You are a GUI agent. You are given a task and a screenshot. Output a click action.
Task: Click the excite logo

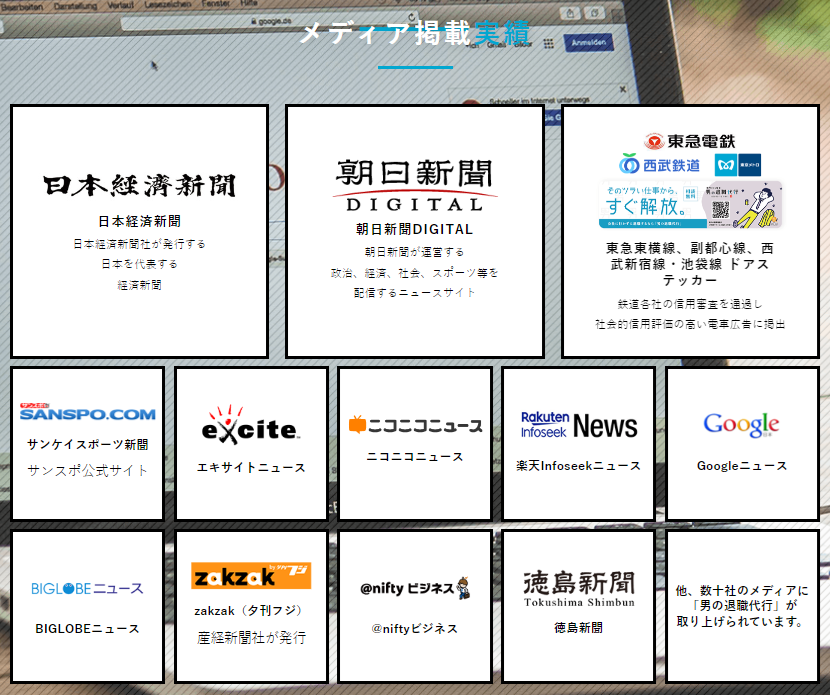(x=251, y=425)
